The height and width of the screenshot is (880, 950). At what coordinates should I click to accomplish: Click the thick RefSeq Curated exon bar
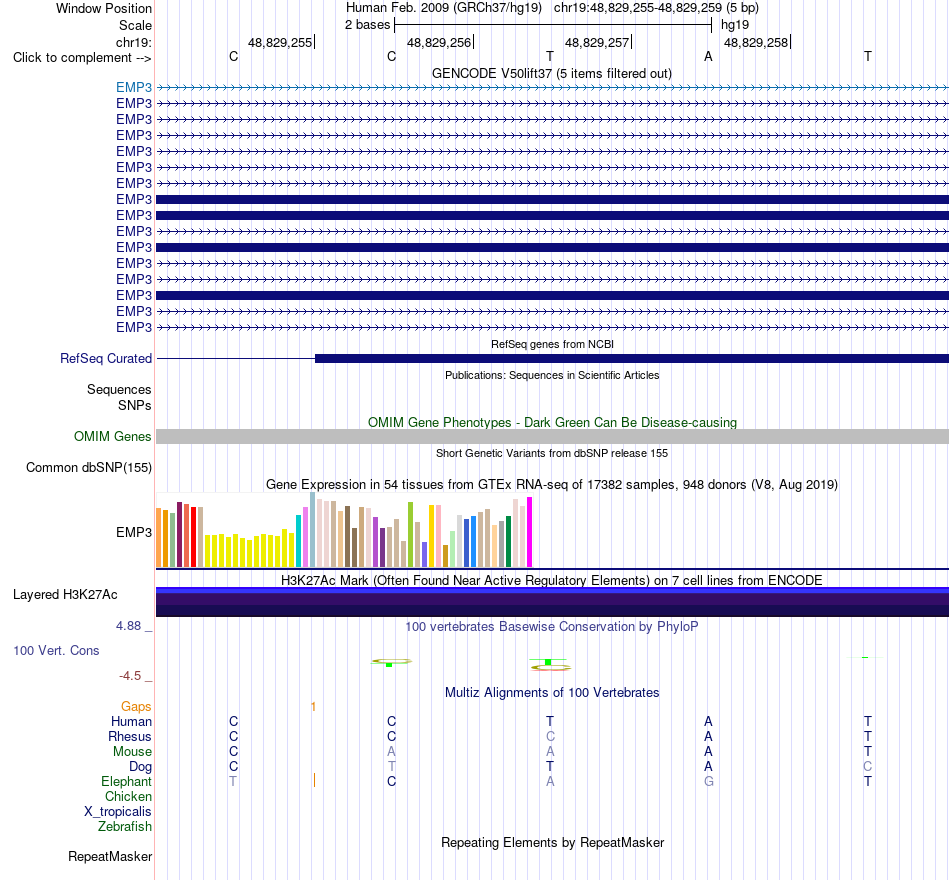click(632, 359)
